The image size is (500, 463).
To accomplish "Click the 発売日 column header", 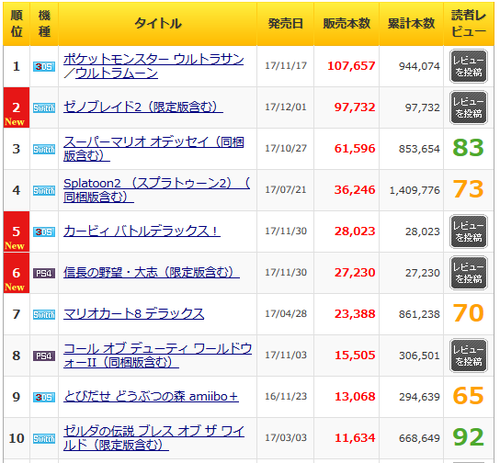I will [x=285, y=24].
